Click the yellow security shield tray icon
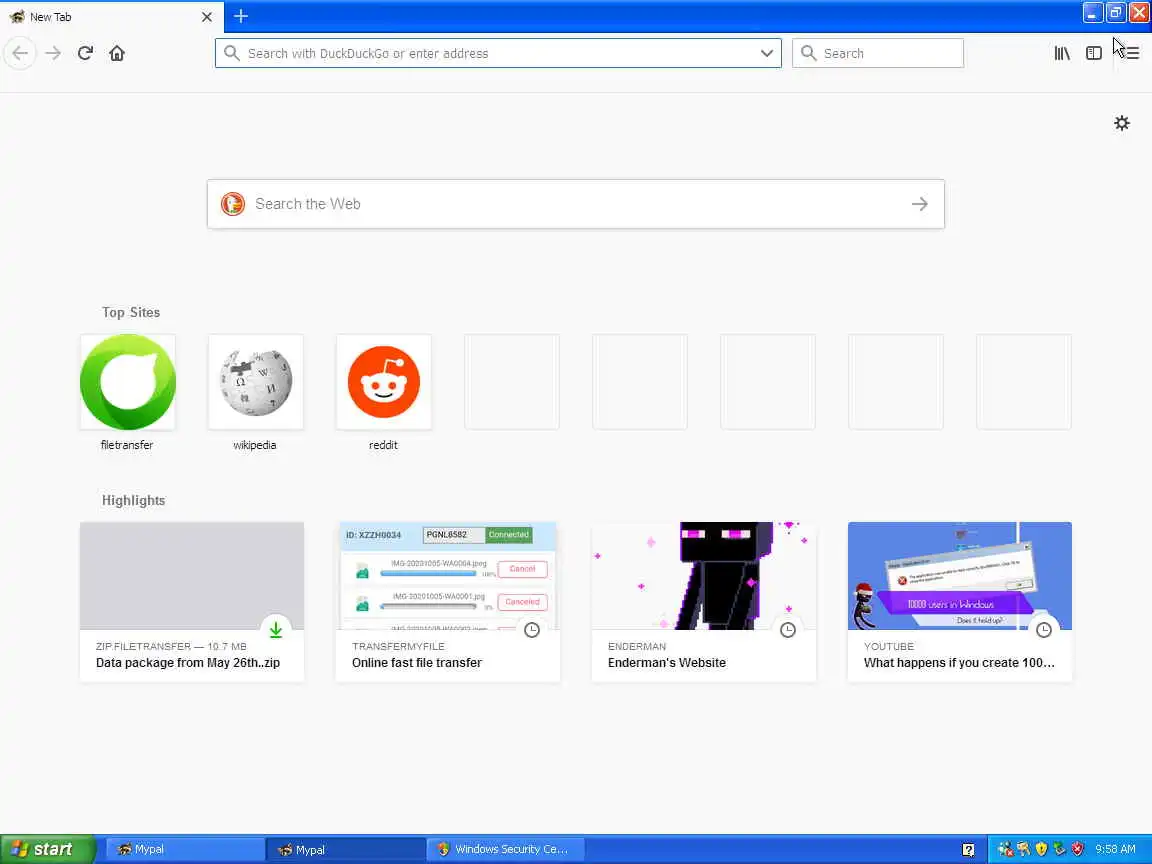The image size is (1152, 864). (x=1041, y=849)
